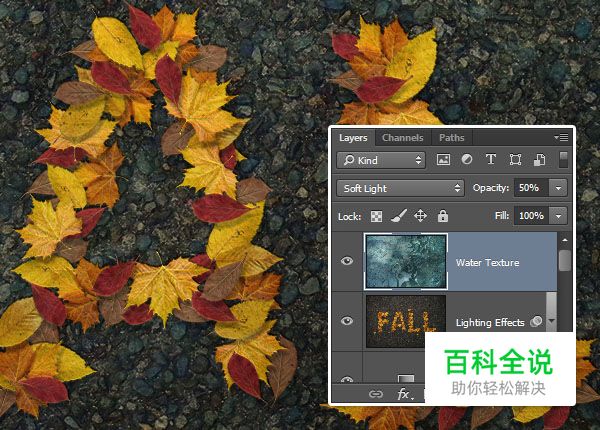600x430 pixels.
Task: Switch to the Channels tab
Action: click(x=403, y=138)
